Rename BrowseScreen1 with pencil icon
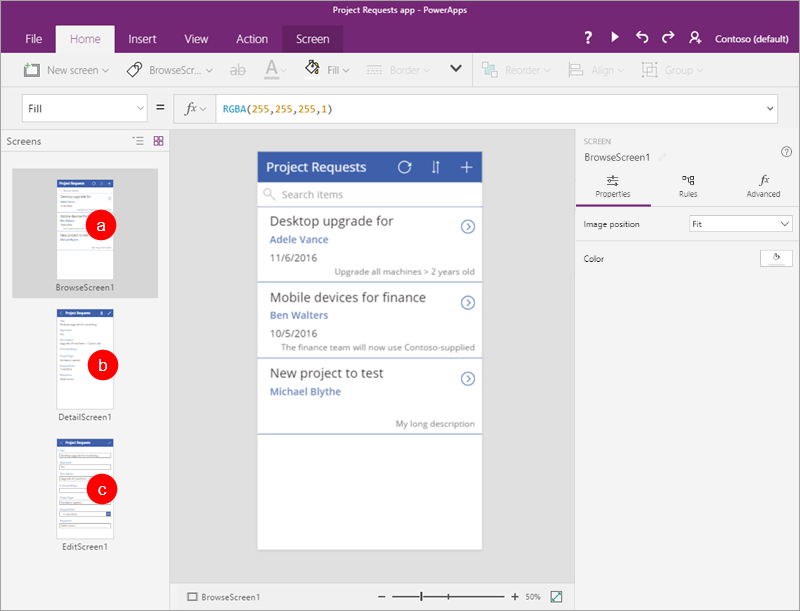Viewport: 800px width, 611px height. coord(662,157)
